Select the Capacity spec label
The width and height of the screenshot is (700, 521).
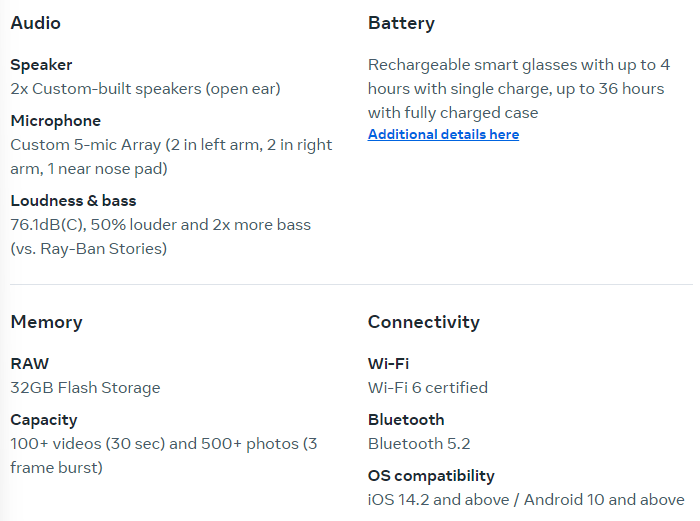click(43, 420)
